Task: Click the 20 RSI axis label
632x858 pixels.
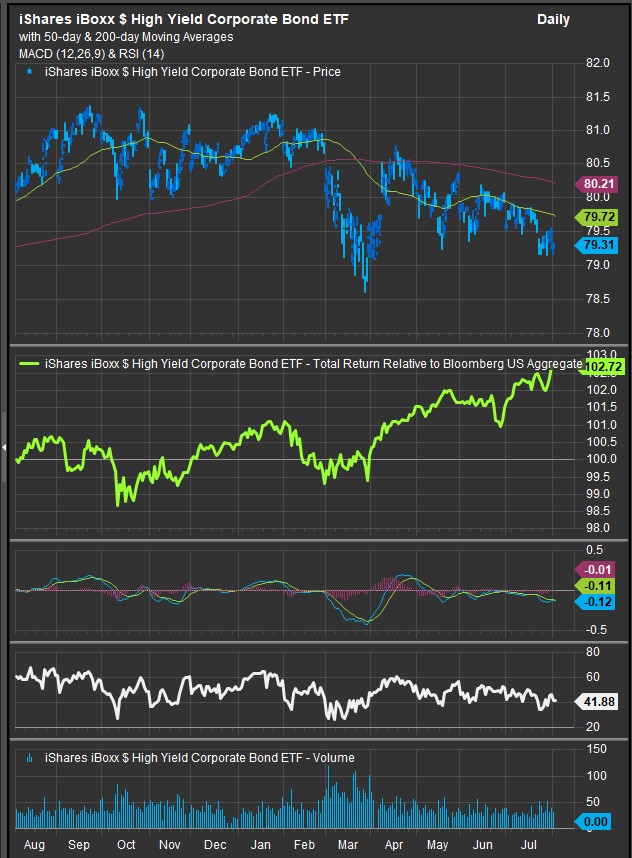Action: (x=593, y=727)
